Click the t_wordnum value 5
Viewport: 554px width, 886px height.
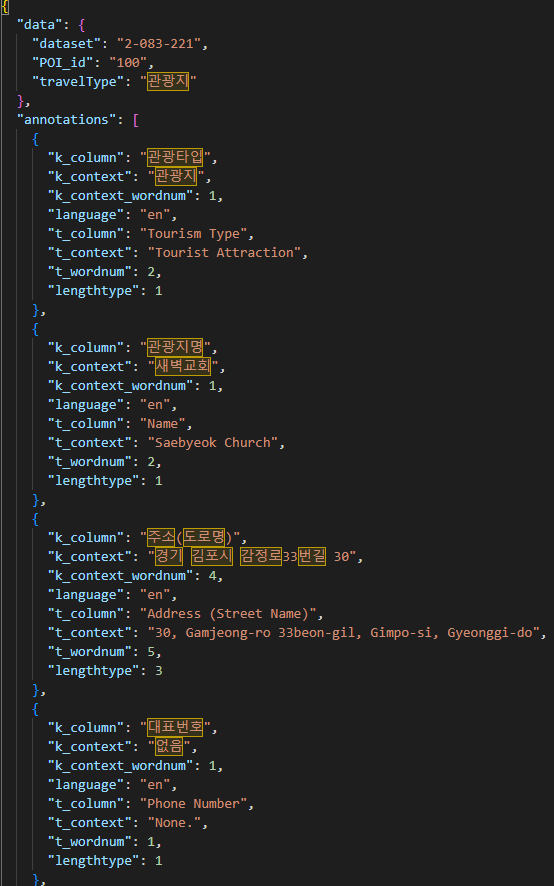click(151, 652)
